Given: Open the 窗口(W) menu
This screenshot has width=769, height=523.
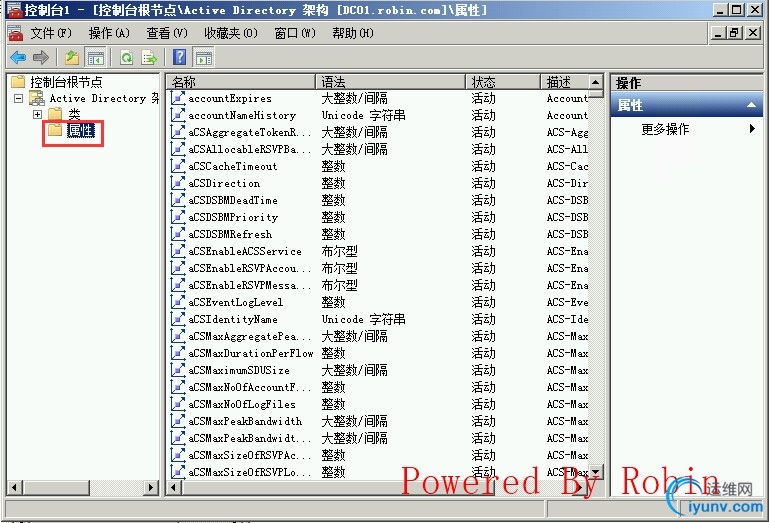Looking at the screenshot, I should [295, 33].
